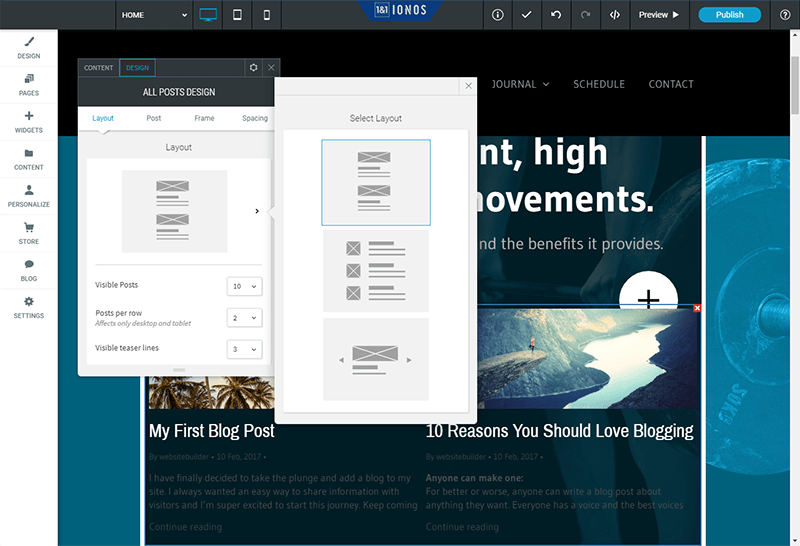This screenshot has width=800, height=546.
Task: Switch to mobile phone view
Action: click(x=267, y=15)
